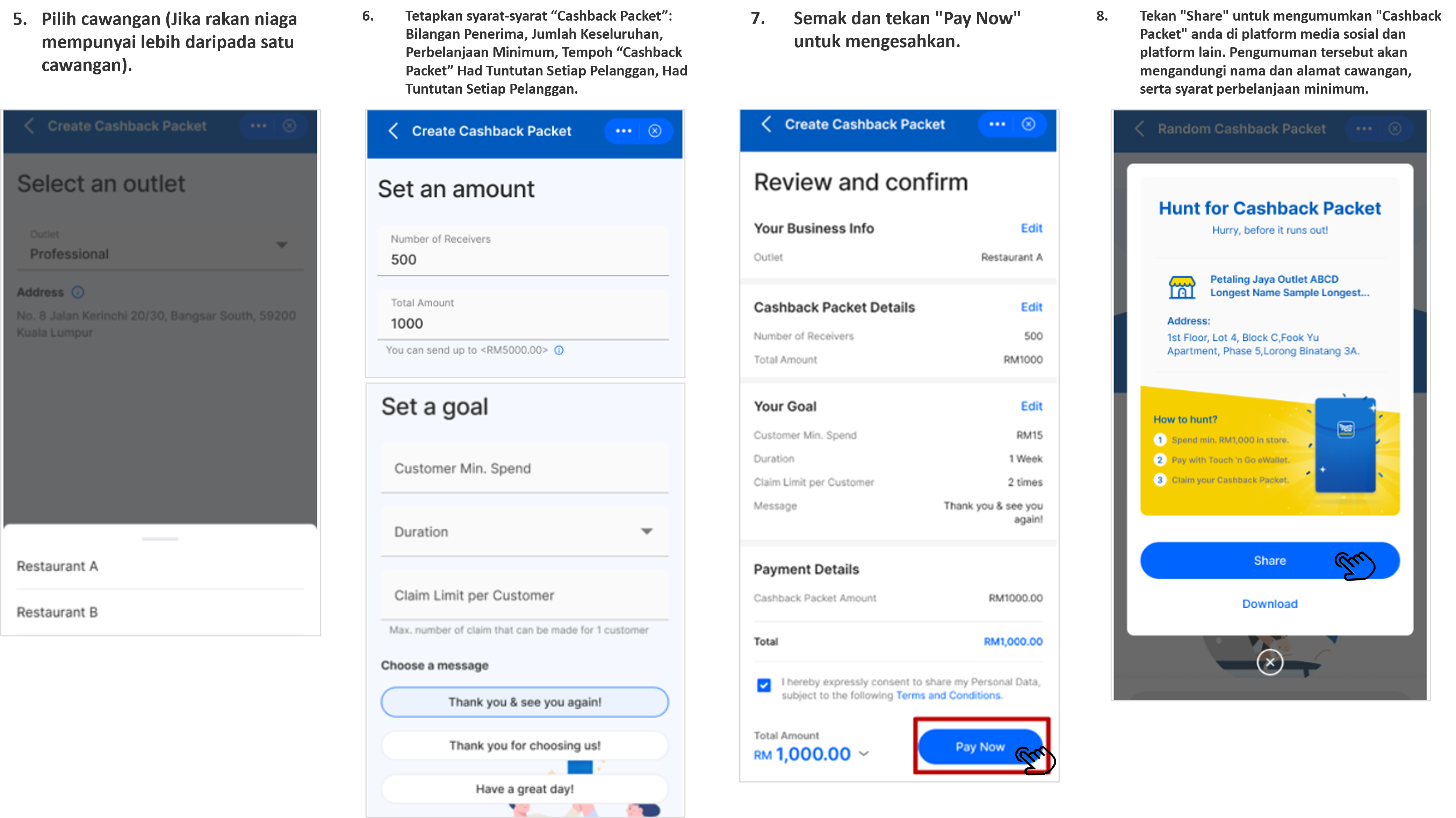1456x818 pixels.
Task: Expand the Duration dropdown
Action: 525,531
